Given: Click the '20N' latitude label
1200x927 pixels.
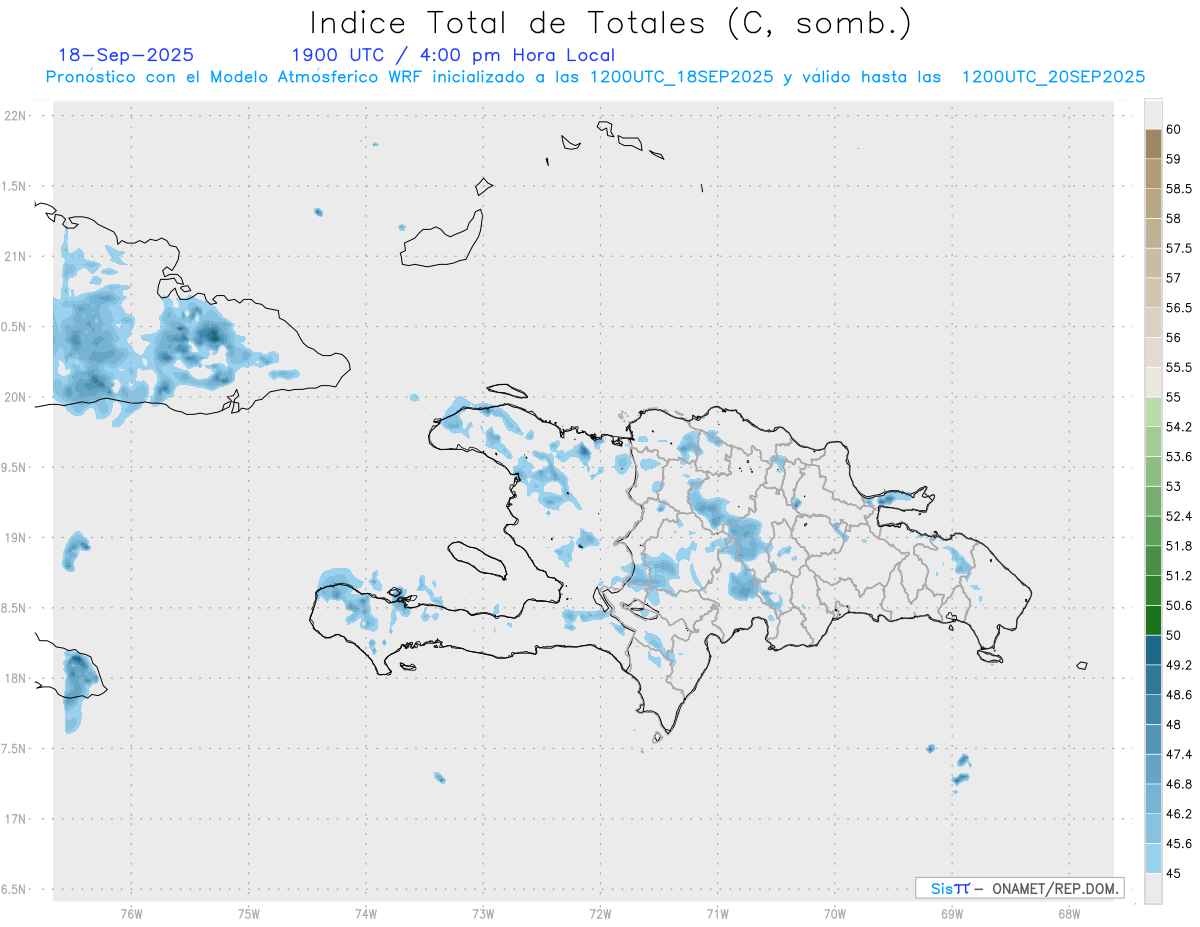Looking at the screenshot, I should 16,397.
